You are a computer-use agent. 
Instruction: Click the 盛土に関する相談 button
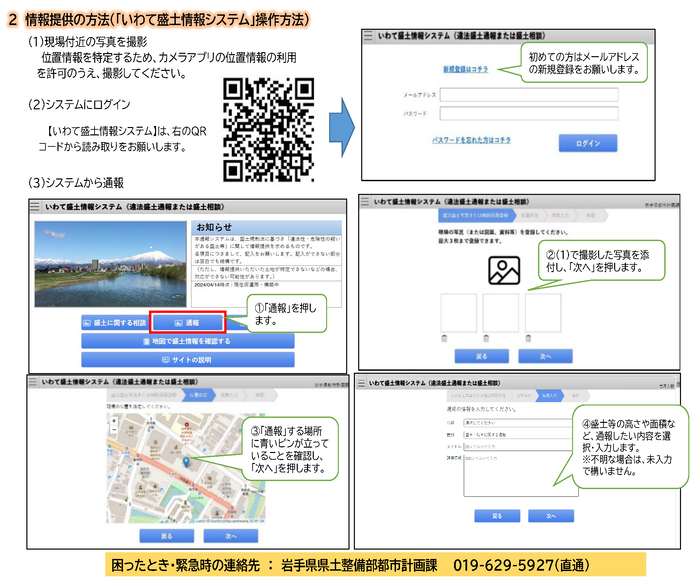115,323
